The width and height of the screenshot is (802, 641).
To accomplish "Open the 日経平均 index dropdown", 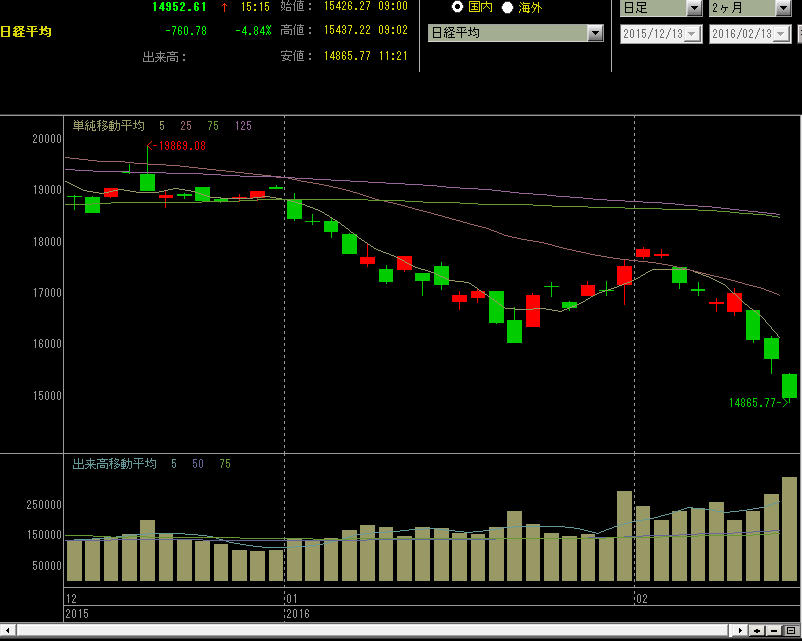I will click(595, 33).
